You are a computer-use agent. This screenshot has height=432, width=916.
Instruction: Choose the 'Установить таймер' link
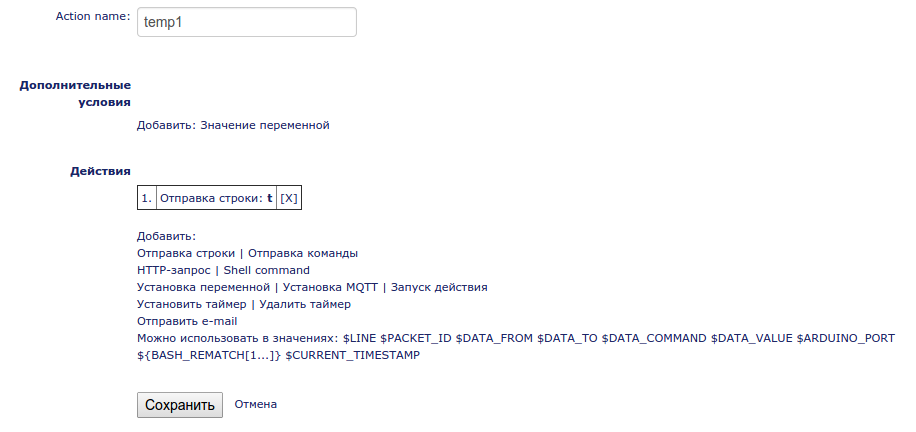(x=190, y=304)
